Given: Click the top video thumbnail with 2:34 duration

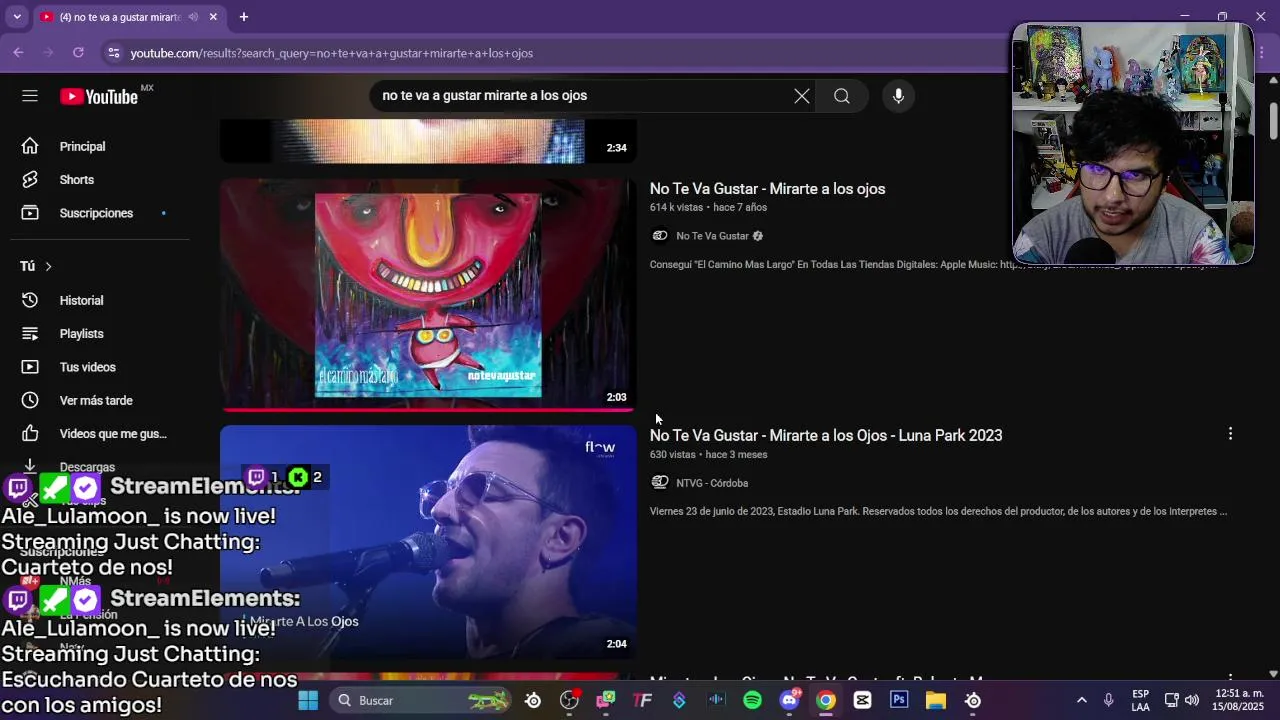Looking at the screenshot, I should [x=428, y=141].
